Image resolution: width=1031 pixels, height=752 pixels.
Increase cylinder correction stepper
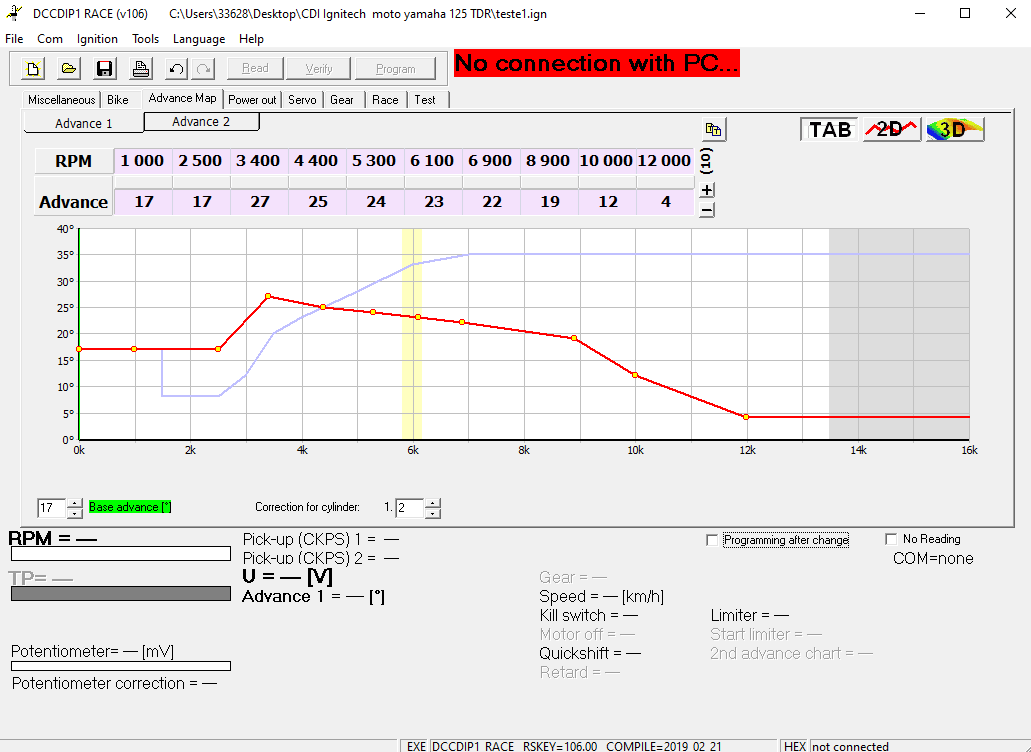[x=432, y=504]
